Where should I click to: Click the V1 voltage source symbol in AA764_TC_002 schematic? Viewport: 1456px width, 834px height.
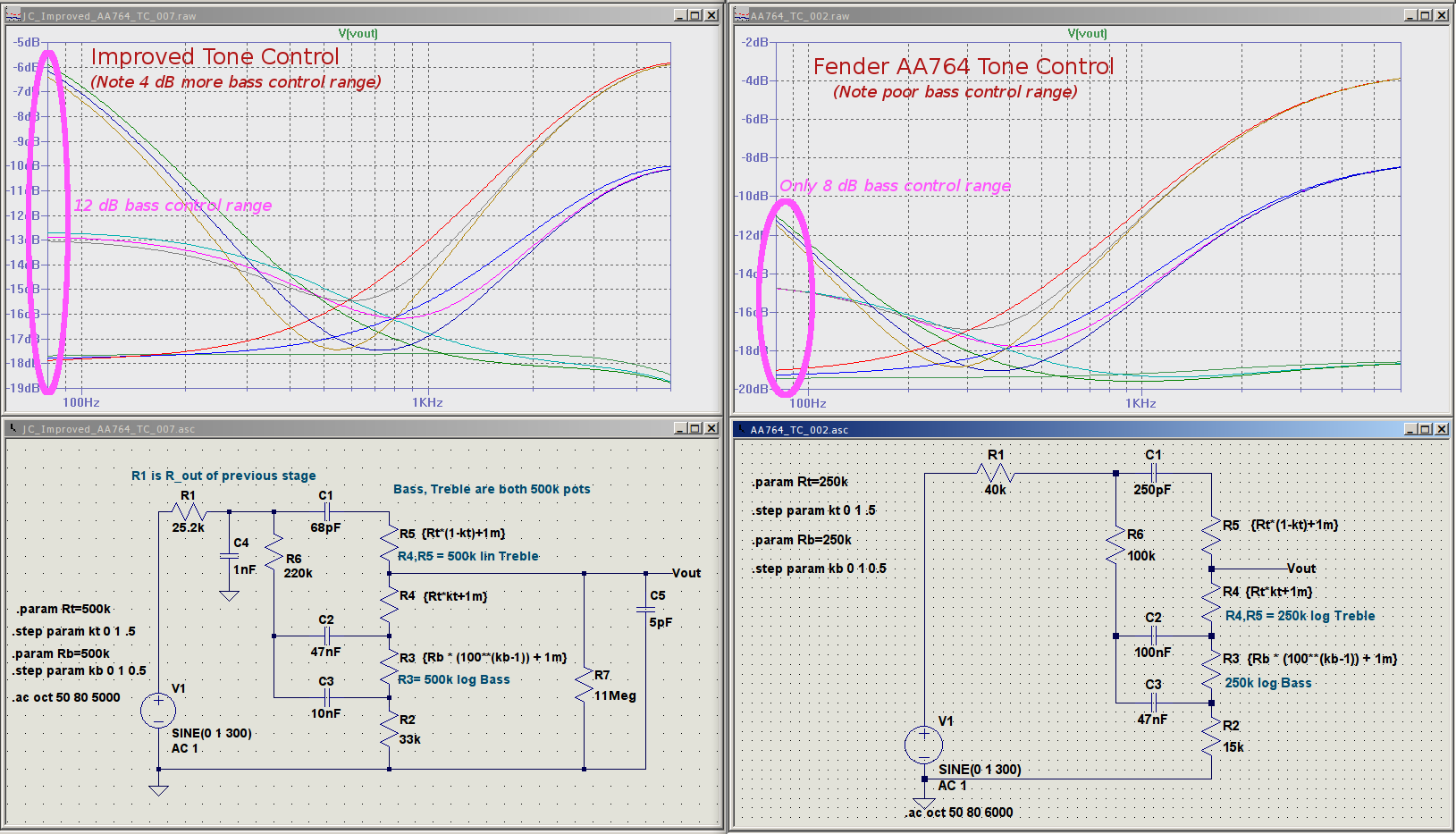click(923, 745)
